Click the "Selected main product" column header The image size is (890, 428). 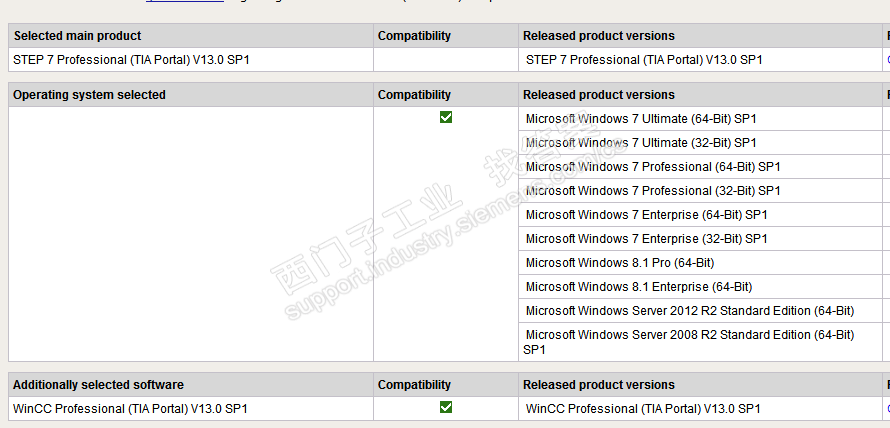77,36
